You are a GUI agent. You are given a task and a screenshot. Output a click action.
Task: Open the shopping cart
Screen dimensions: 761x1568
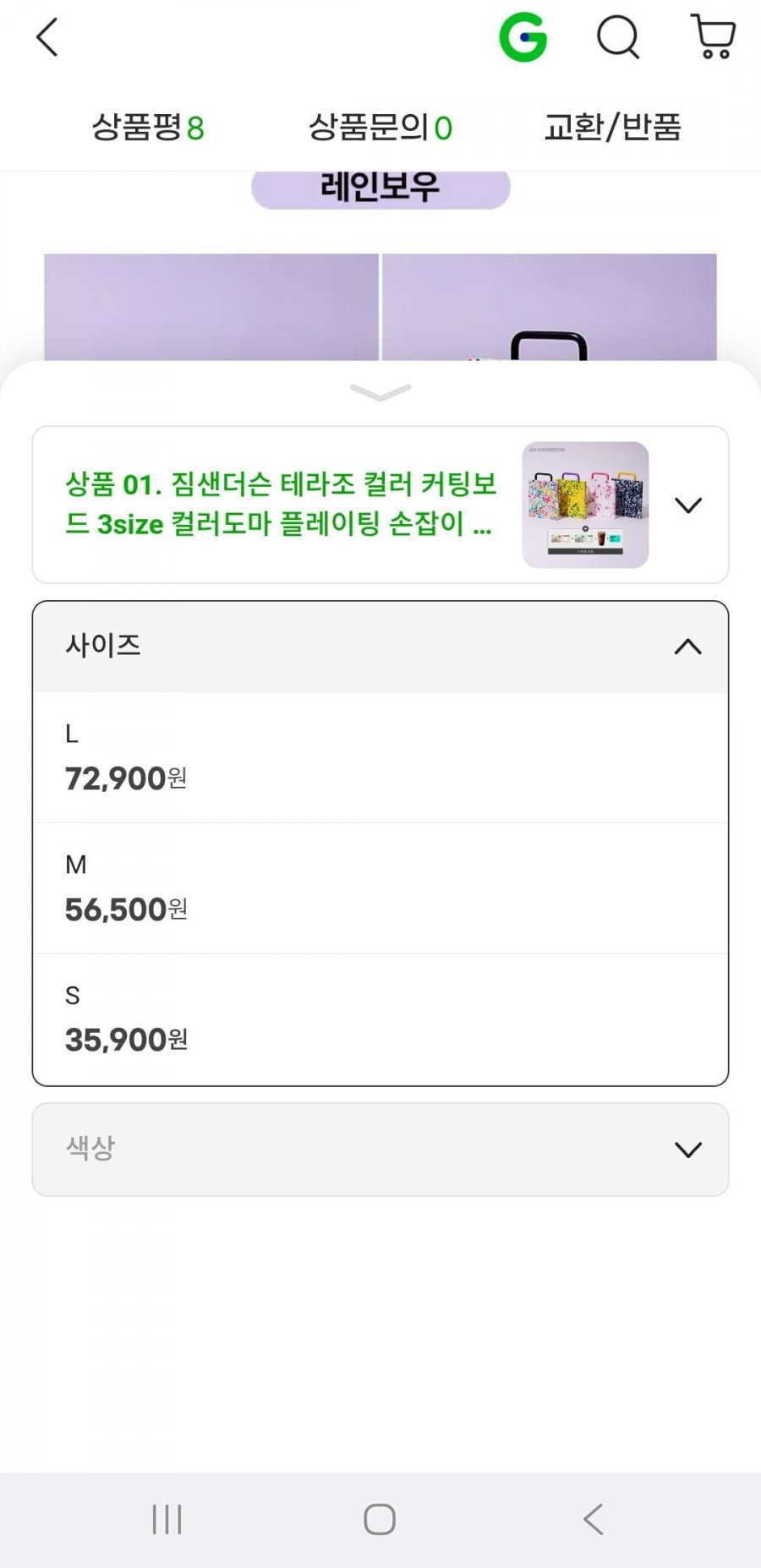pos(714,38)
